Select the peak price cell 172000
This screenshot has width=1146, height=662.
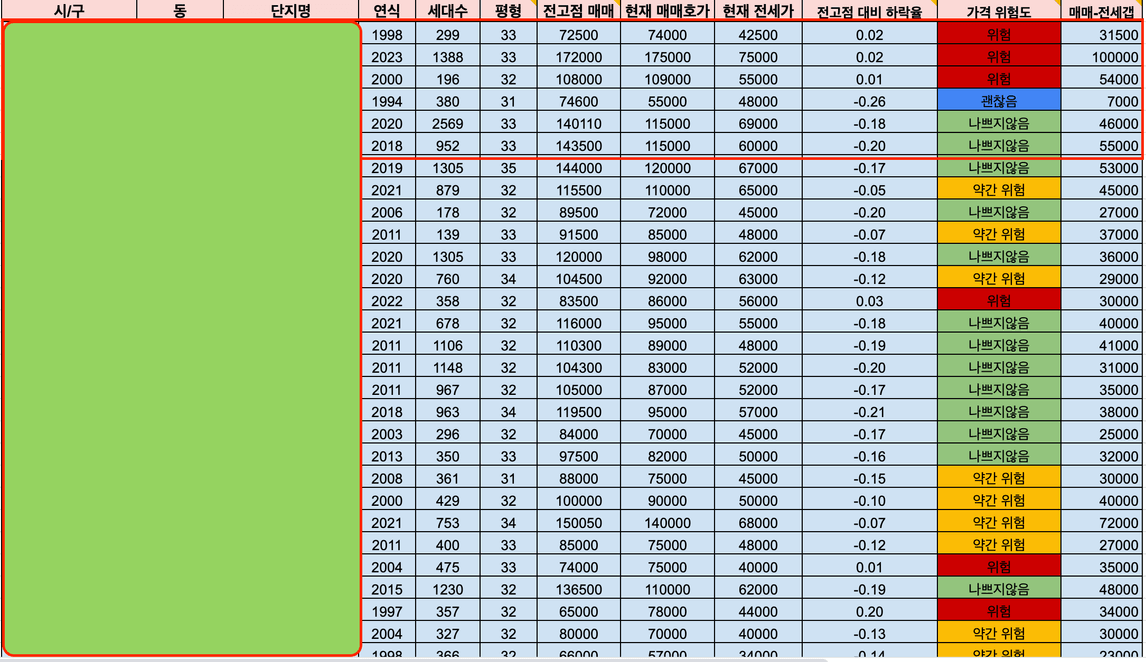point(578,57)
